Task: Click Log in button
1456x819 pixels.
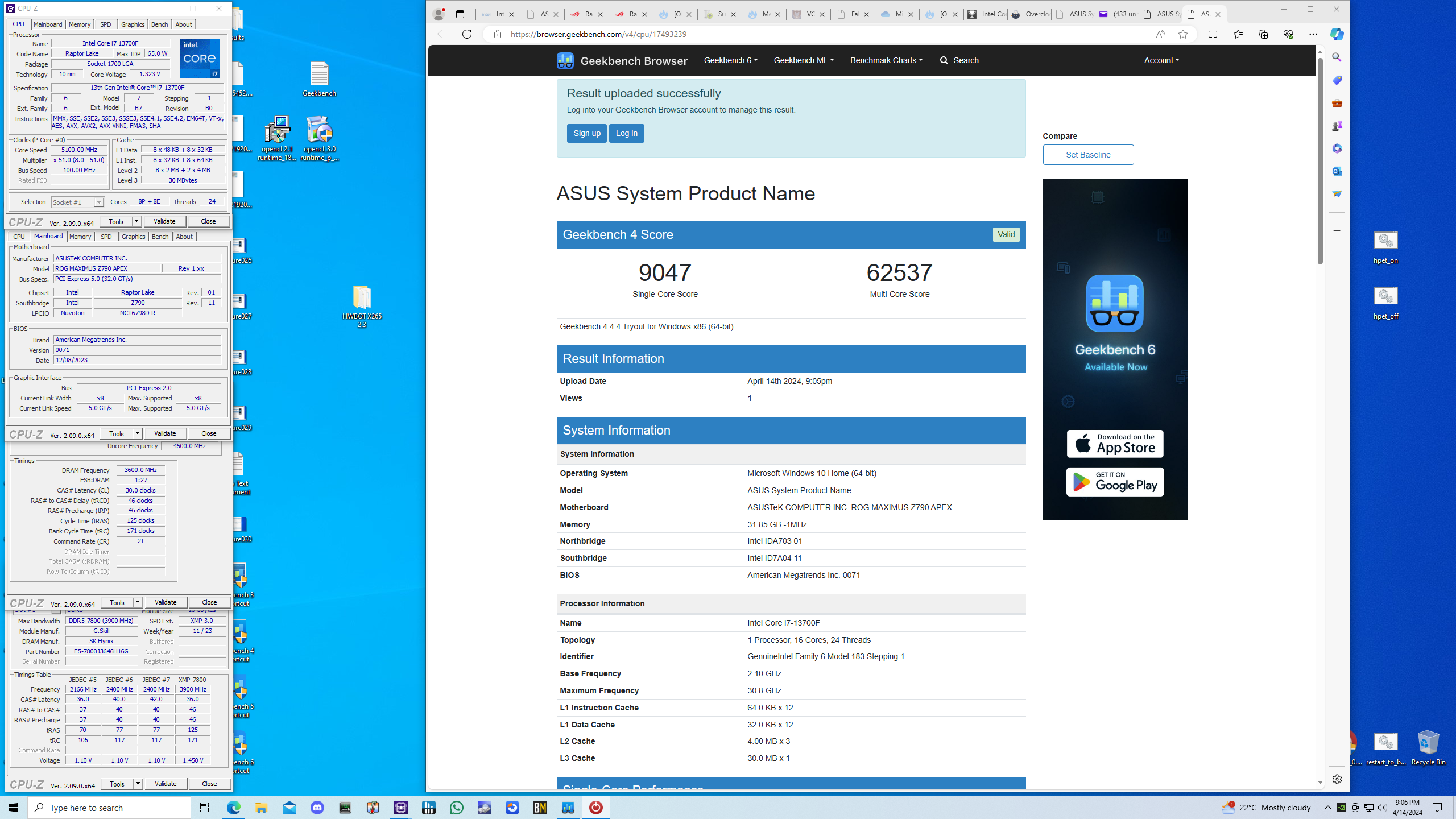Action: click(x=626, y=133)
